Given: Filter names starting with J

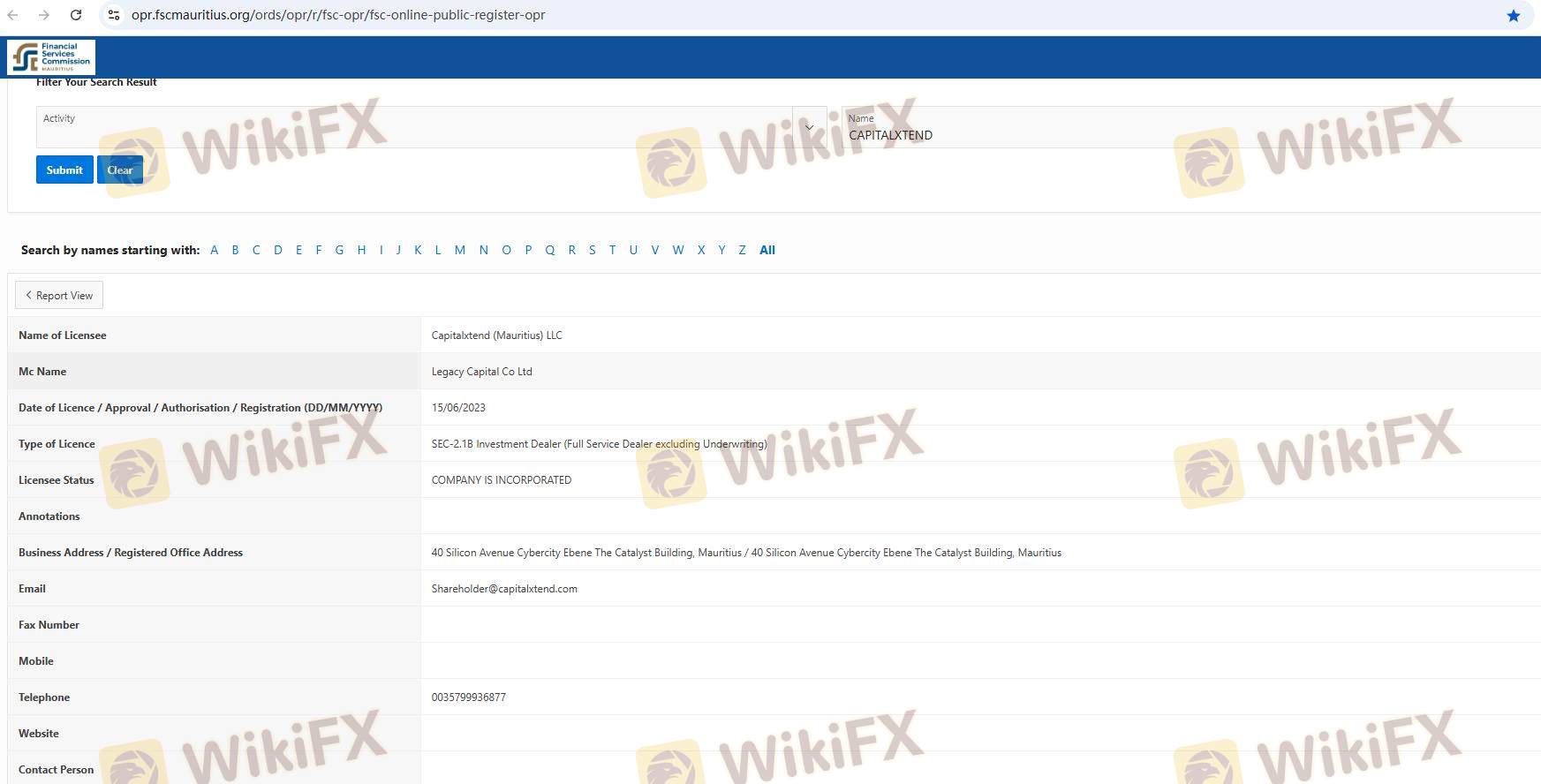Looking at the screenshot, I should pyautogui.click(x=398, y=250).
